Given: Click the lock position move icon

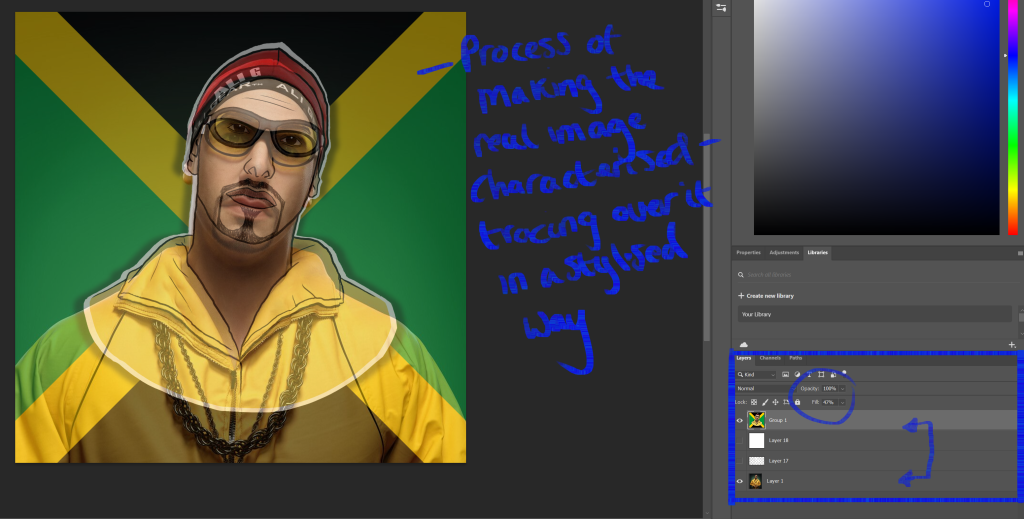Looking at the screenshot, I should coord(776,402).
